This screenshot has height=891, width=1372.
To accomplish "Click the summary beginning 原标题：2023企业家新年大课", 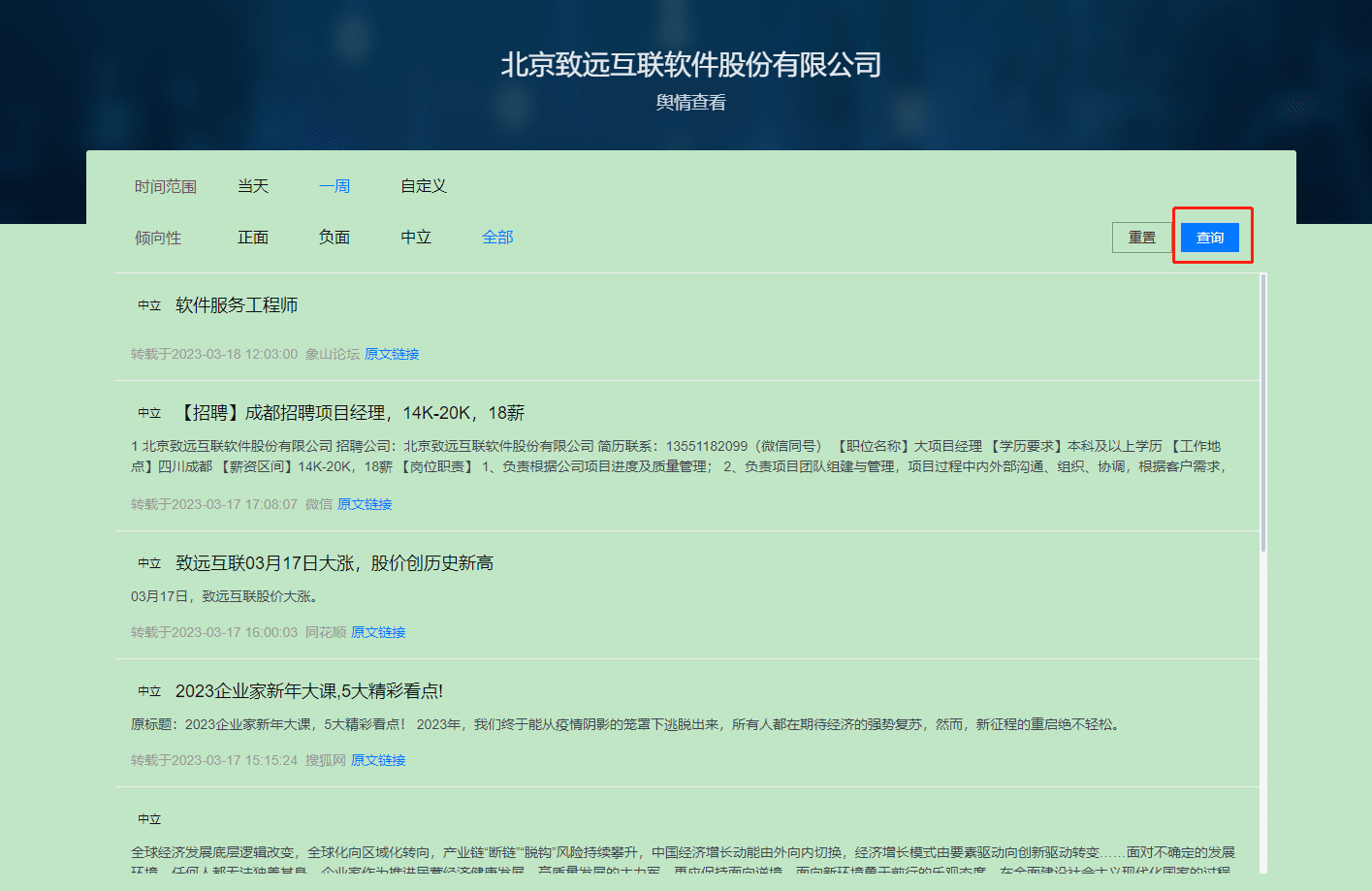I will [x=627, y=724].
